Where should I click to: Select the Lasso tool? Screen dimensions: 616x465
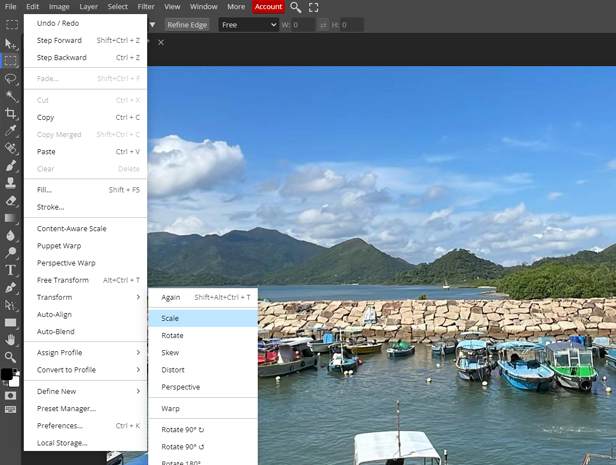click(x=10, y=78)
